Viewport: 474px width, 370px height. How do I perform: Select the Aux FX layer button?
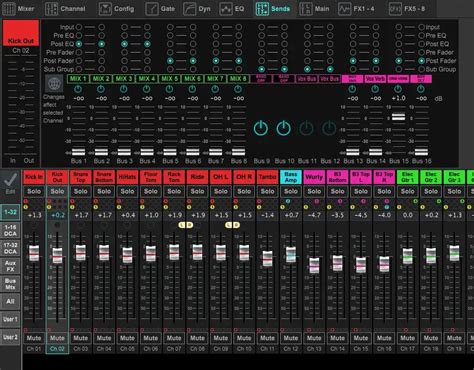pos(10,266)
